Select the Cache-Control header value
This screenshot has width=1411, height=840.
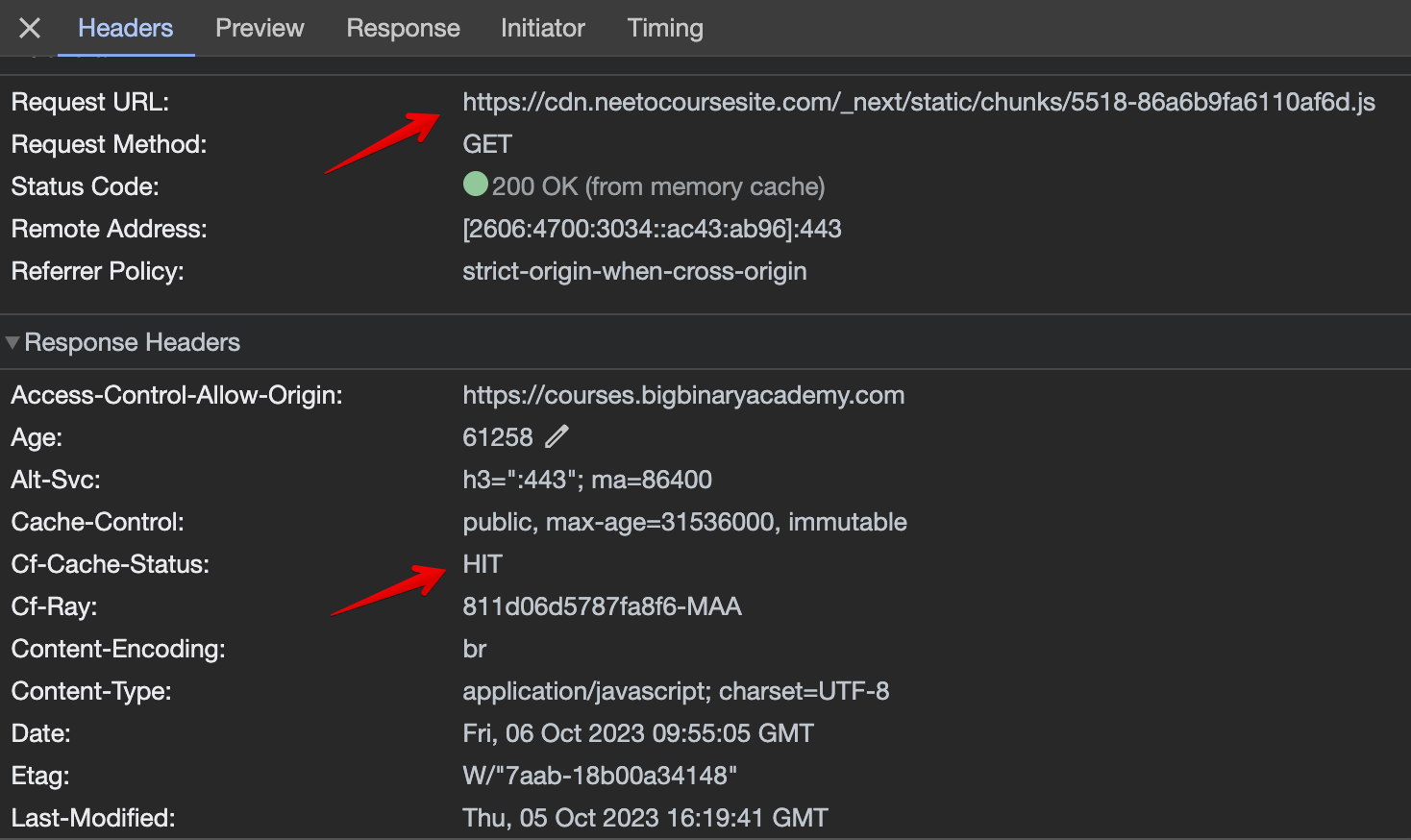click(x=684, y=522)
